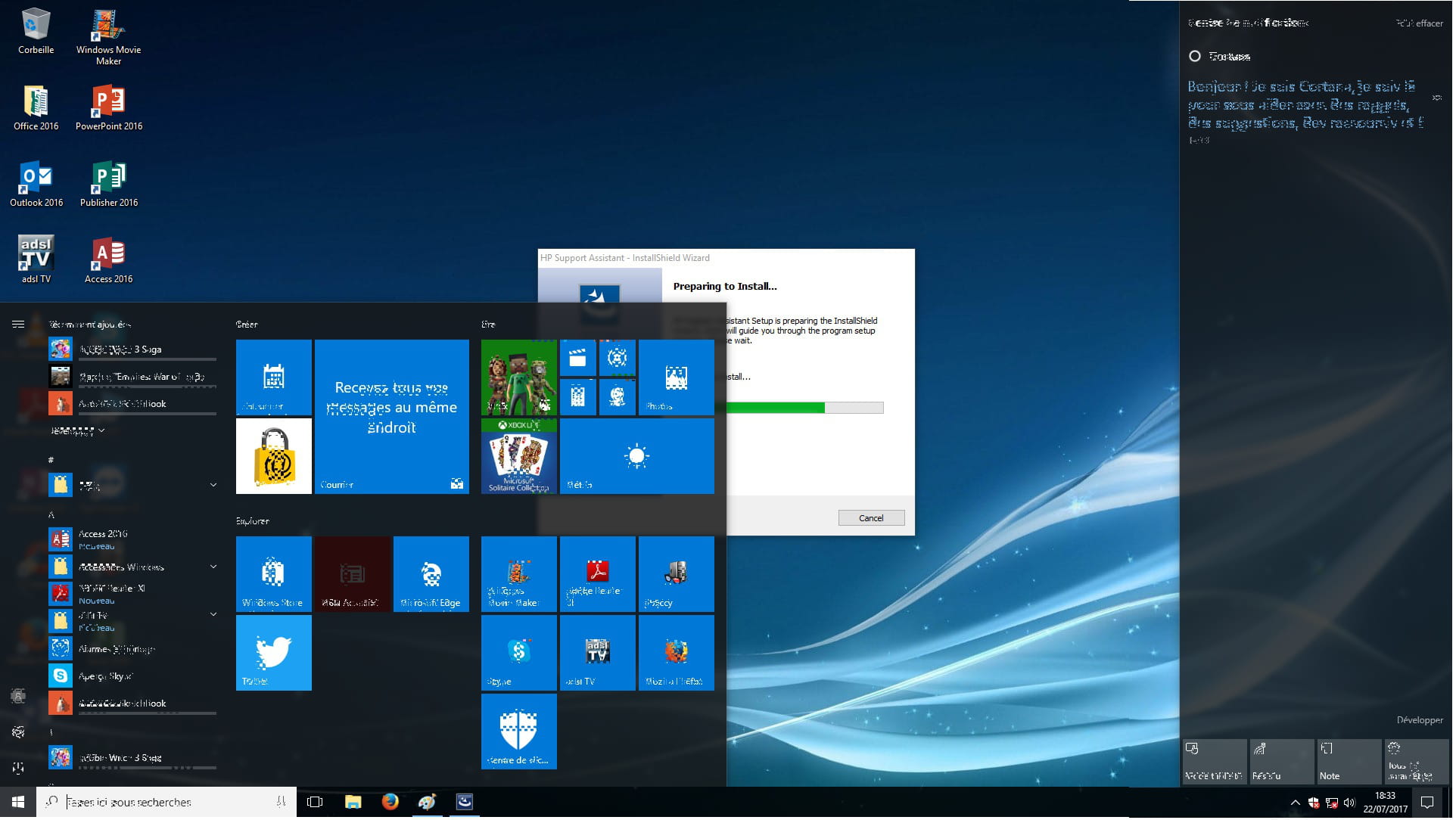Screen dimensions: 1456x820
Task: Open the Skype tile
Action: click(519, 654)
